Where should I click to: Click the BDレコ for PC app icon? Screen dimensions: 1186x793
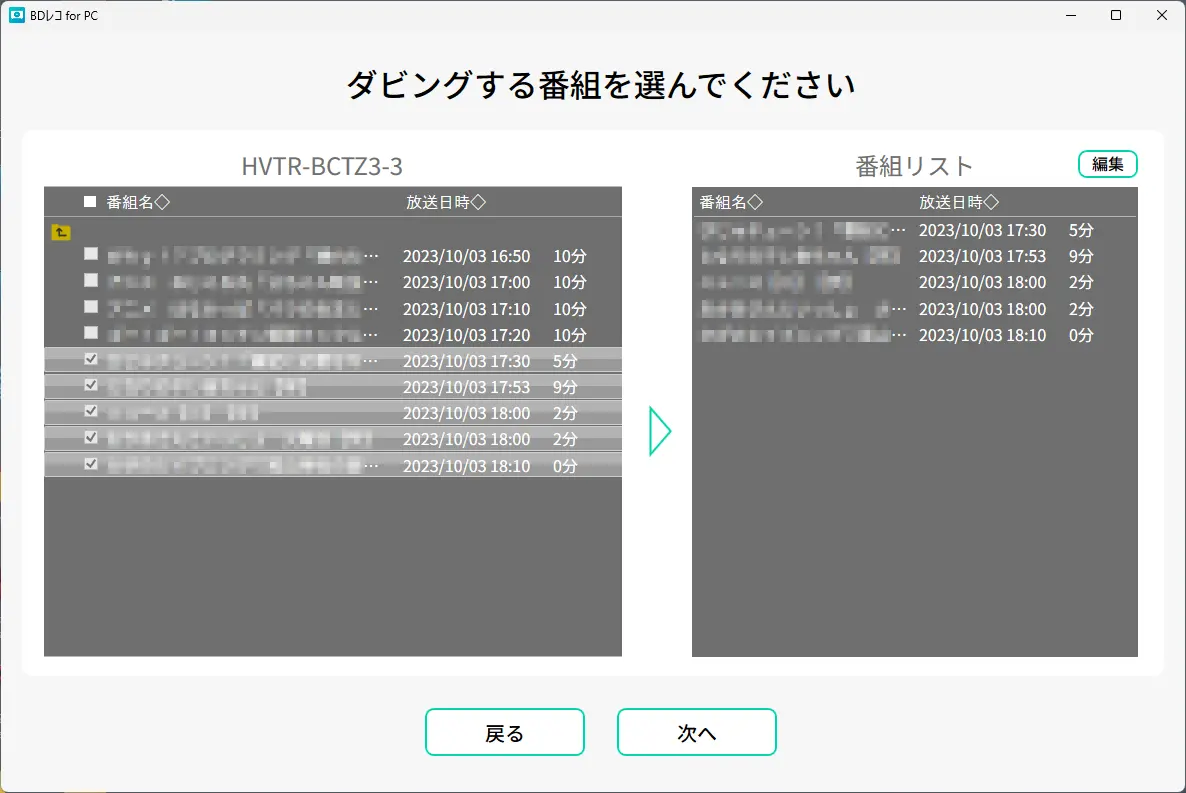point(17,15)
